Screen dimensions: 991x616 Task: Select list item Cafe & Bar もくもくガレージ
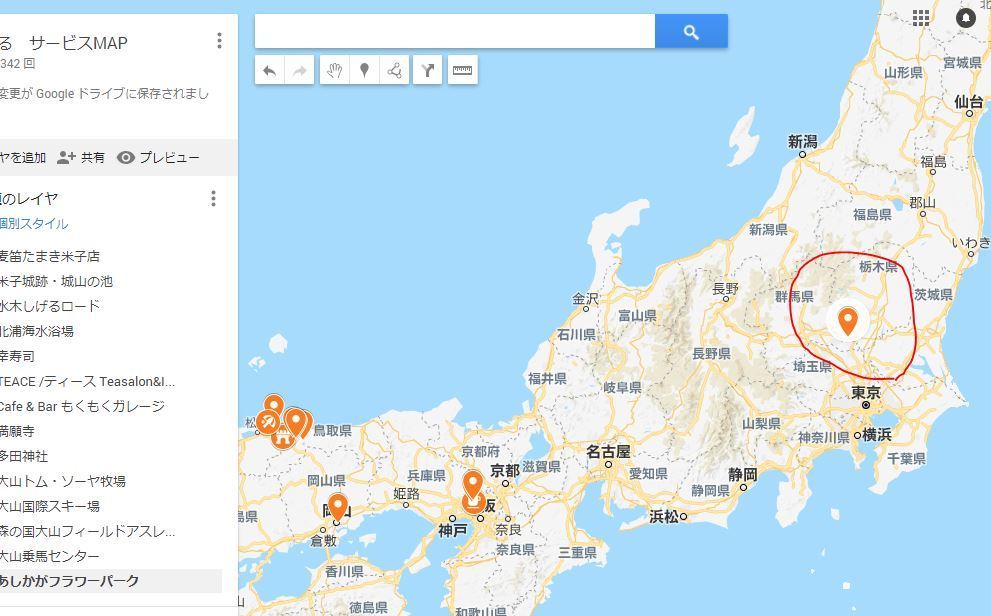[82, 406]
